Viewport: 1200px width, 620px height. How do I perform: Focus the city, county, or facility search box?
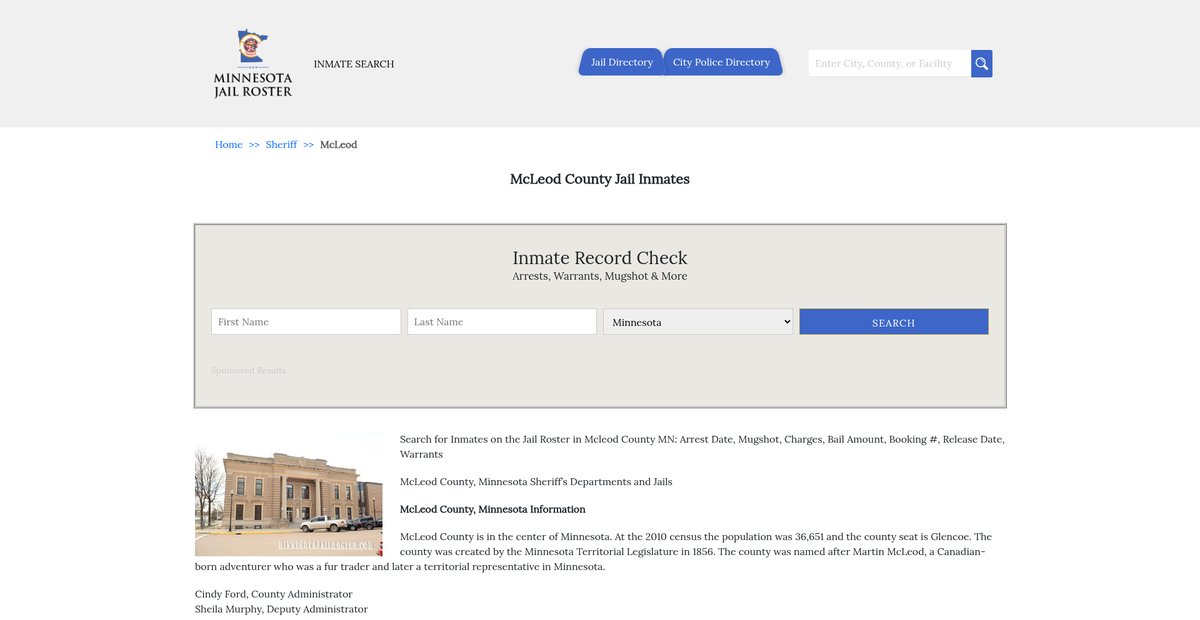tap(888, 64)
